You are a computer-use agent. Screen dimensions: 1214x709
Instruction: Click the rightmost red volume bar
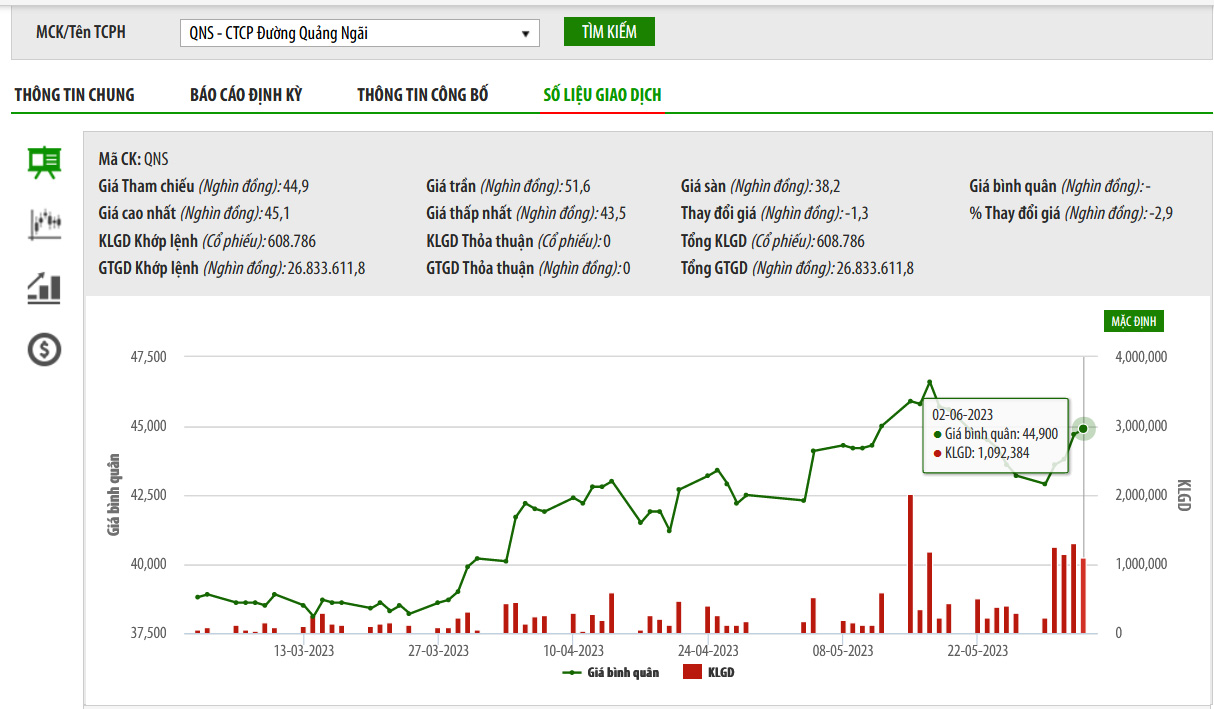[x=1083, y=596]
